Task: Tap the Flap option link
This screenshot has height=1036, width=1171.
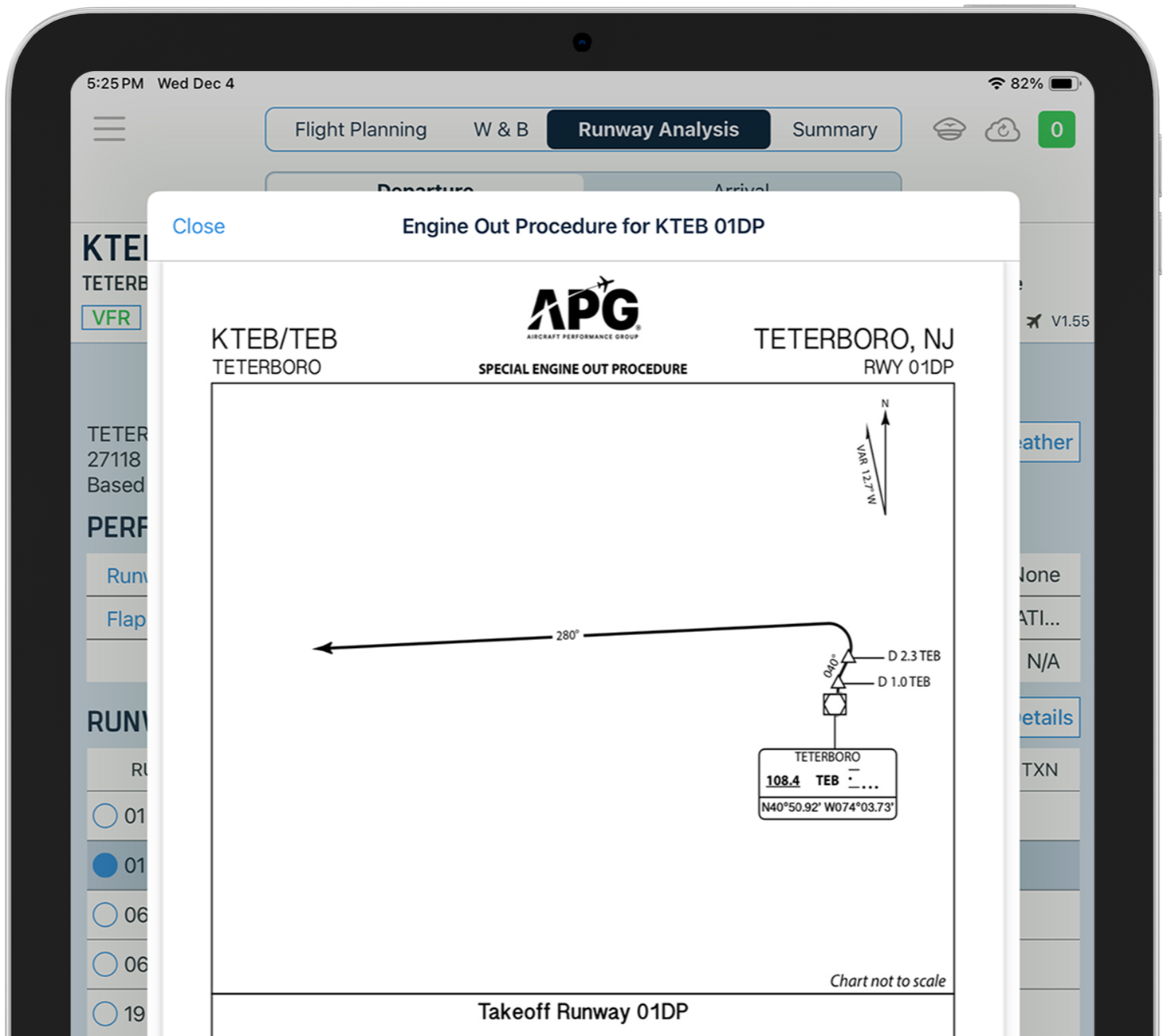Action: 127,619
